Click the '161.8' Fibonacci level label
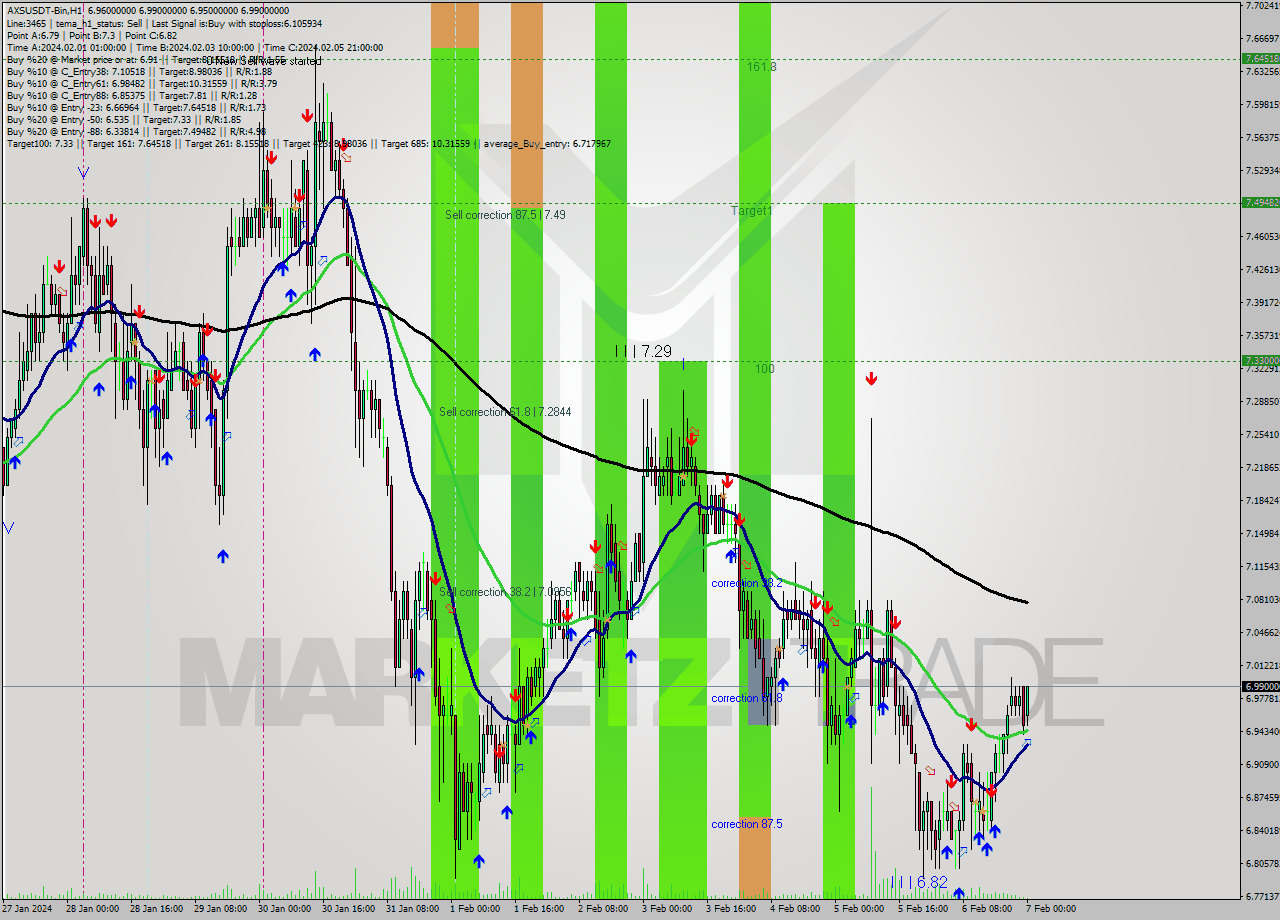The height and width of the screenshot is (920, 1280). click(x=762, y=67)
